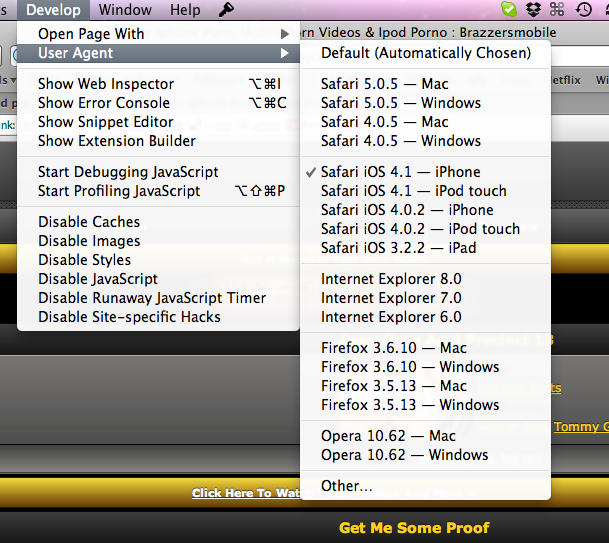Viewport: 609px width, 543px height.
Task: Select Internet Explorer 8.0 user agent
Action: (x=391, y=279)
